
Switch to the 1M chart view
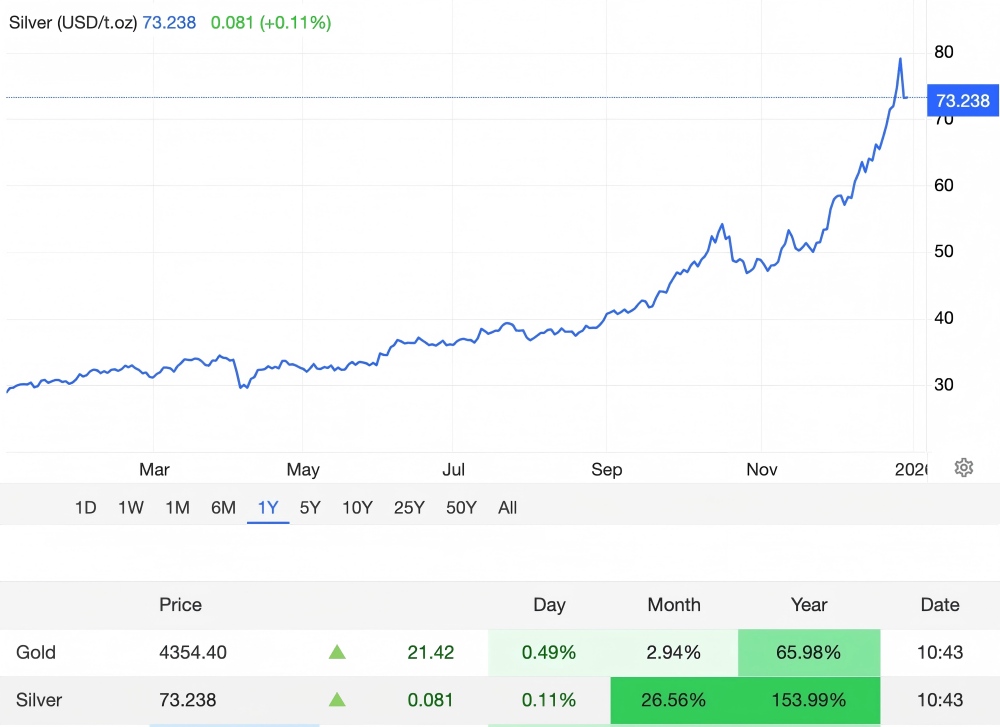click(177, 507)
